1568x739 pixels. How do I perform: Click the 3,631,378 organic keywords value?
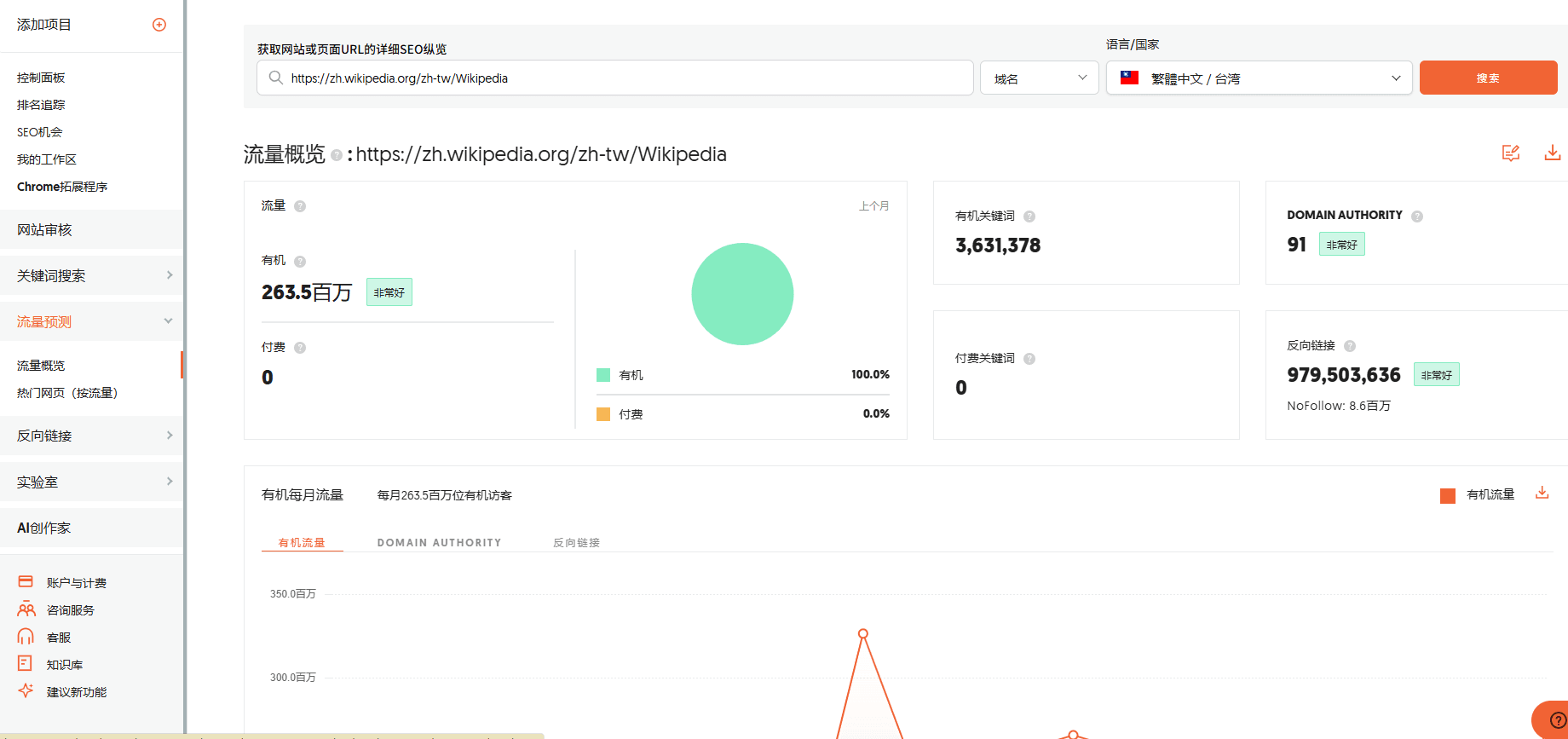pos(998,245)
